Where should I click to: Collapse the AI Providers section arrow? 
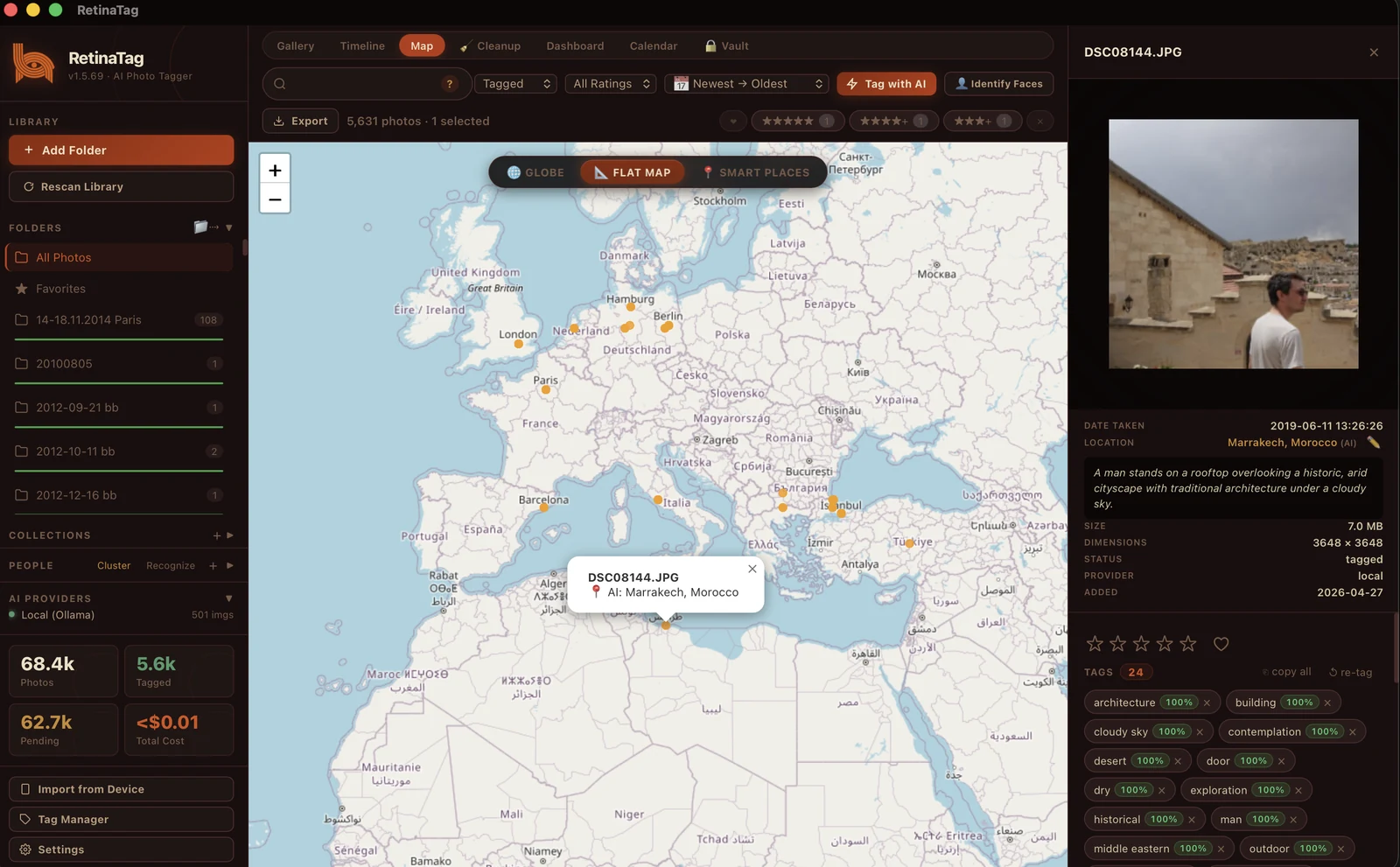point(229,598)
